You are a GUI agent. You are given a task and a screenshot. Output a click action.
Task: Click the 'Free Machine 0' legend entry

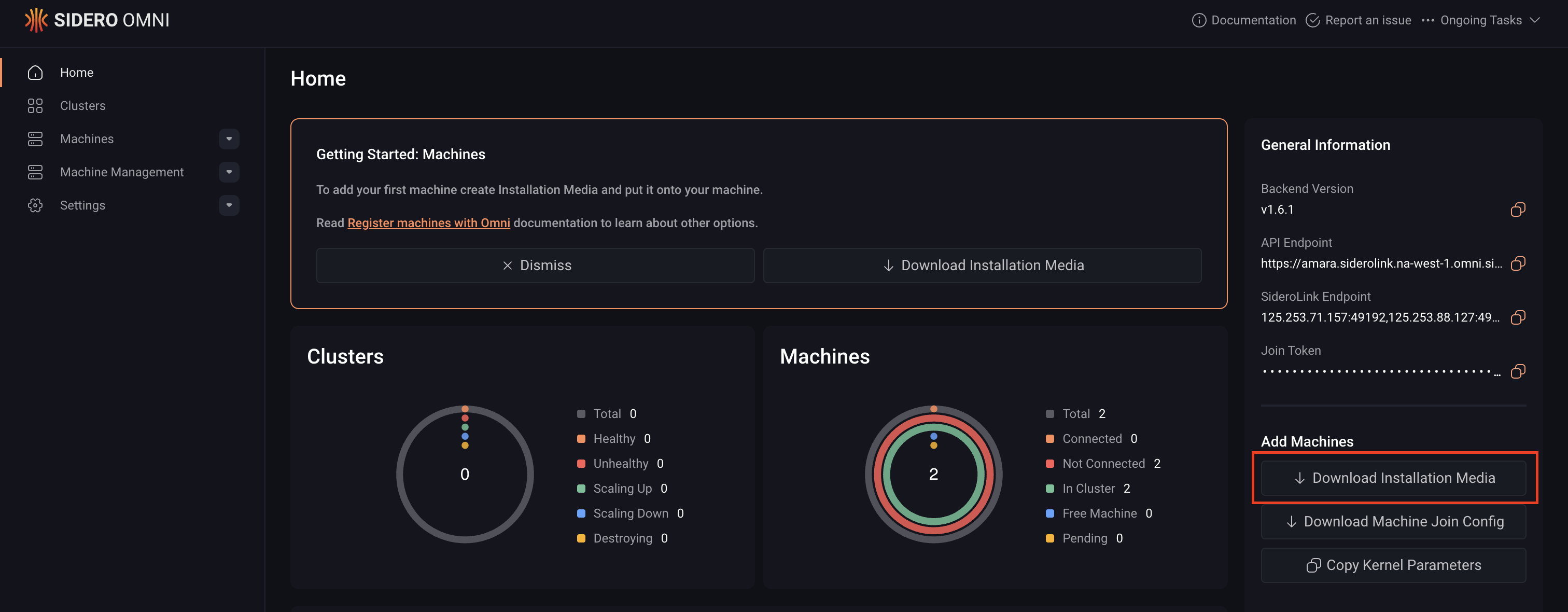coord(1099,514)
